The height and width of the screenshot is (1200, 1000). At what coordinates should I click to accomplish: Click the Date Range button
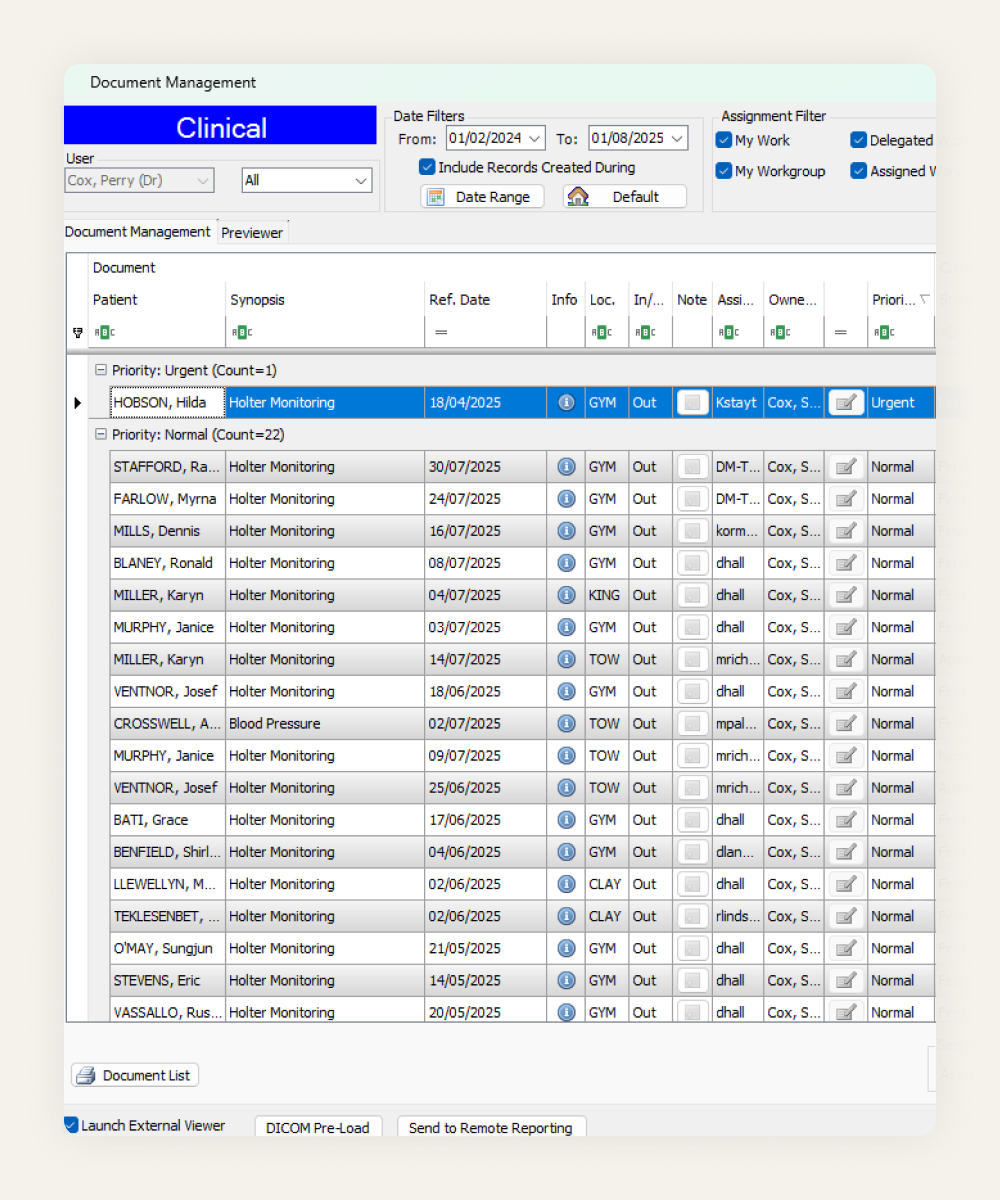[482, 197]
